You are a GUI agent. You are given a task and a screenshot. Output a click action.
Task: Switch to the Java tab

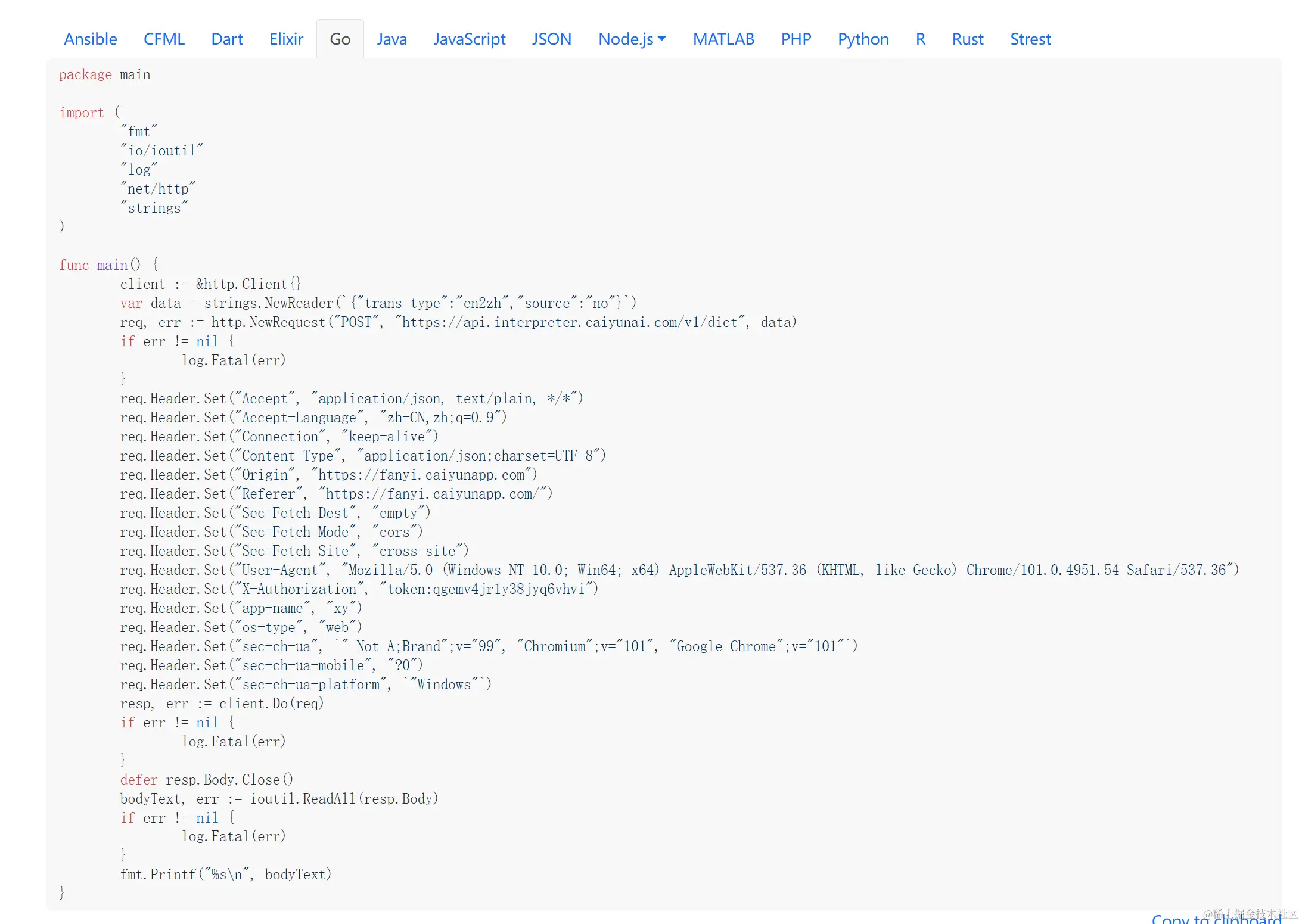tap(391, 39)
